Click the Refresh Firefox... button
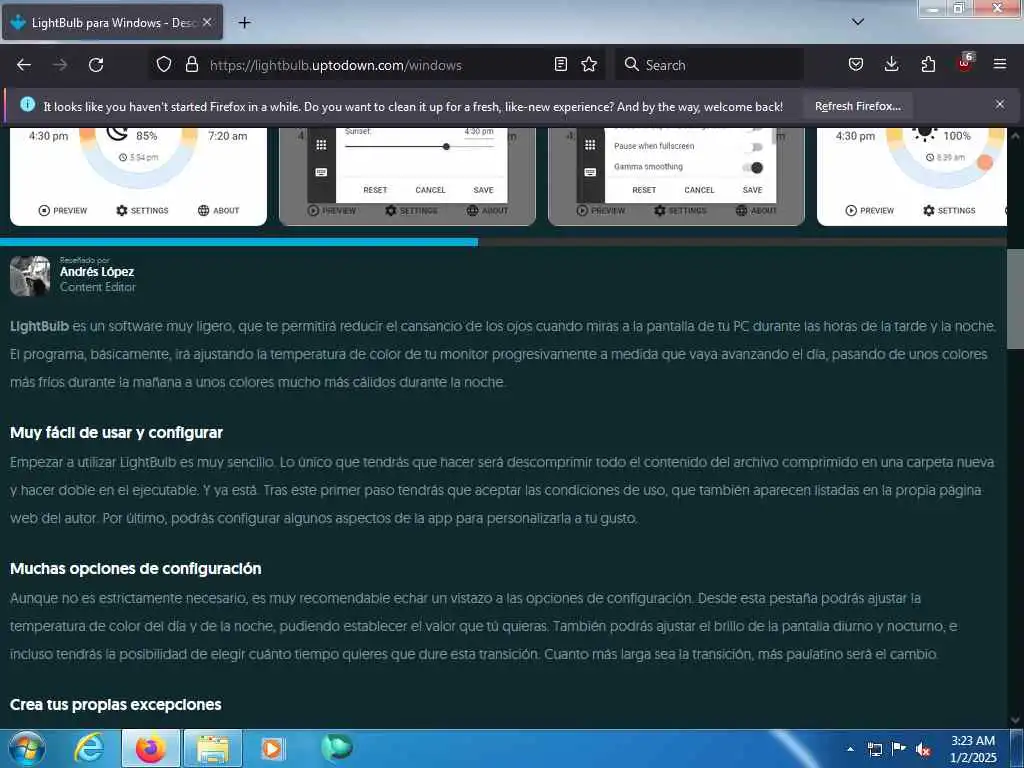Image resolution: width=1024 pixels, height=768 pixels. click(x=857, y=106)
